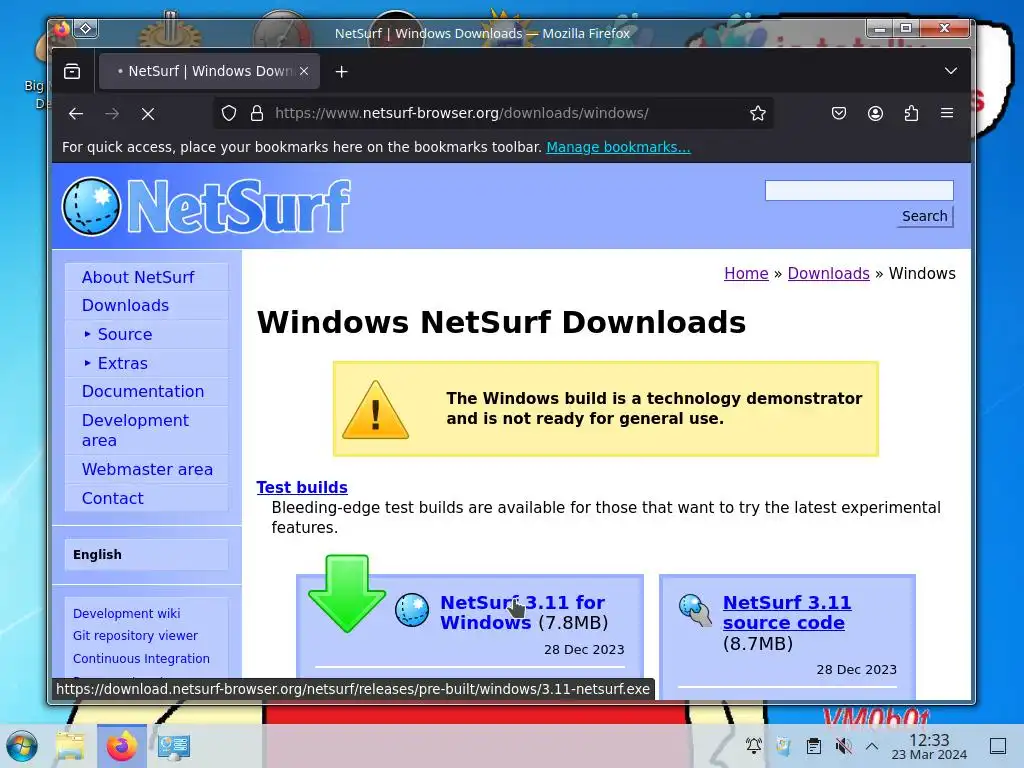
Task: Open the tracking protection shield icon
Action: coord(229,114)
